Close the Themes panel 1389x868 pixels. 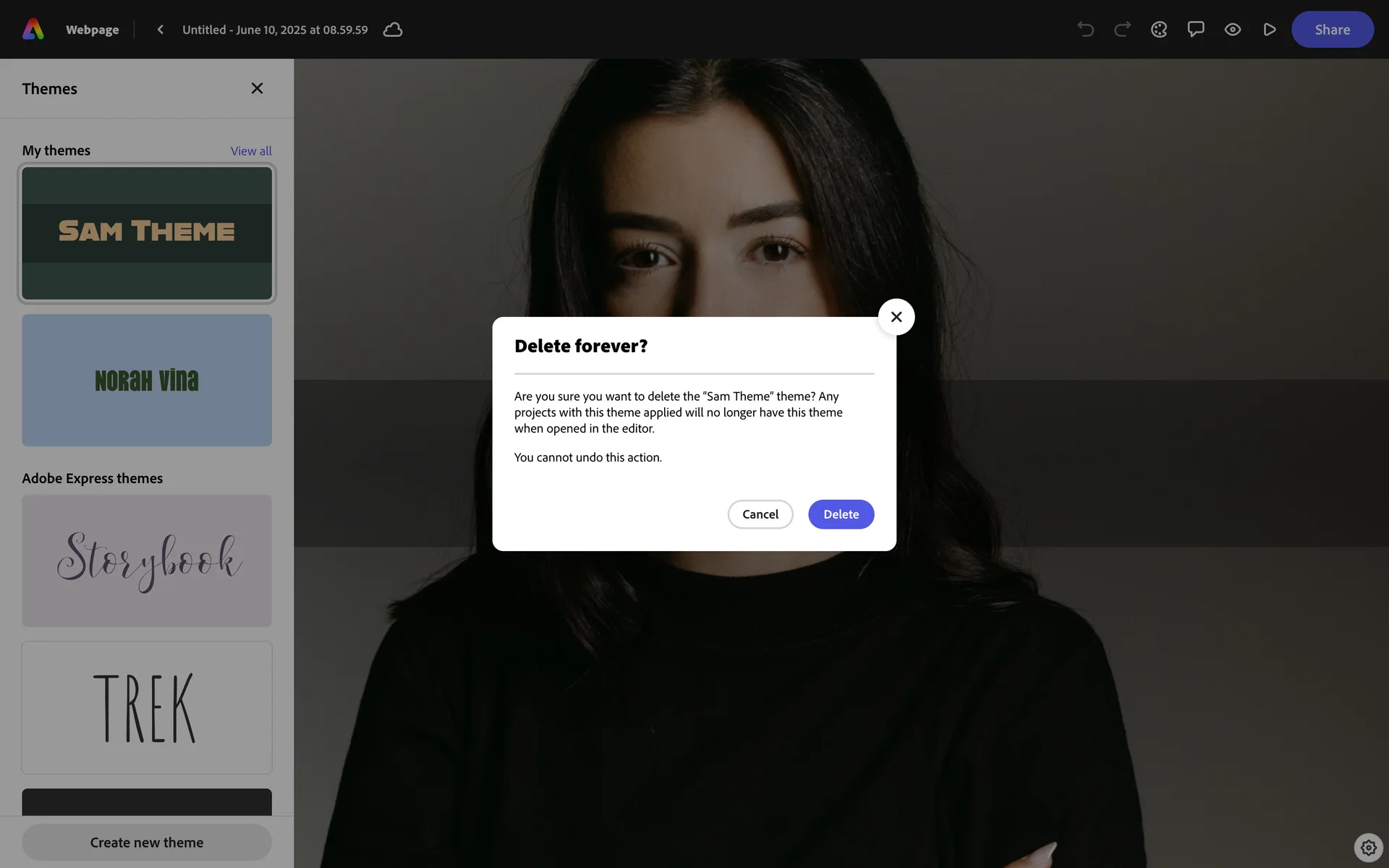[x=257, y=88]
